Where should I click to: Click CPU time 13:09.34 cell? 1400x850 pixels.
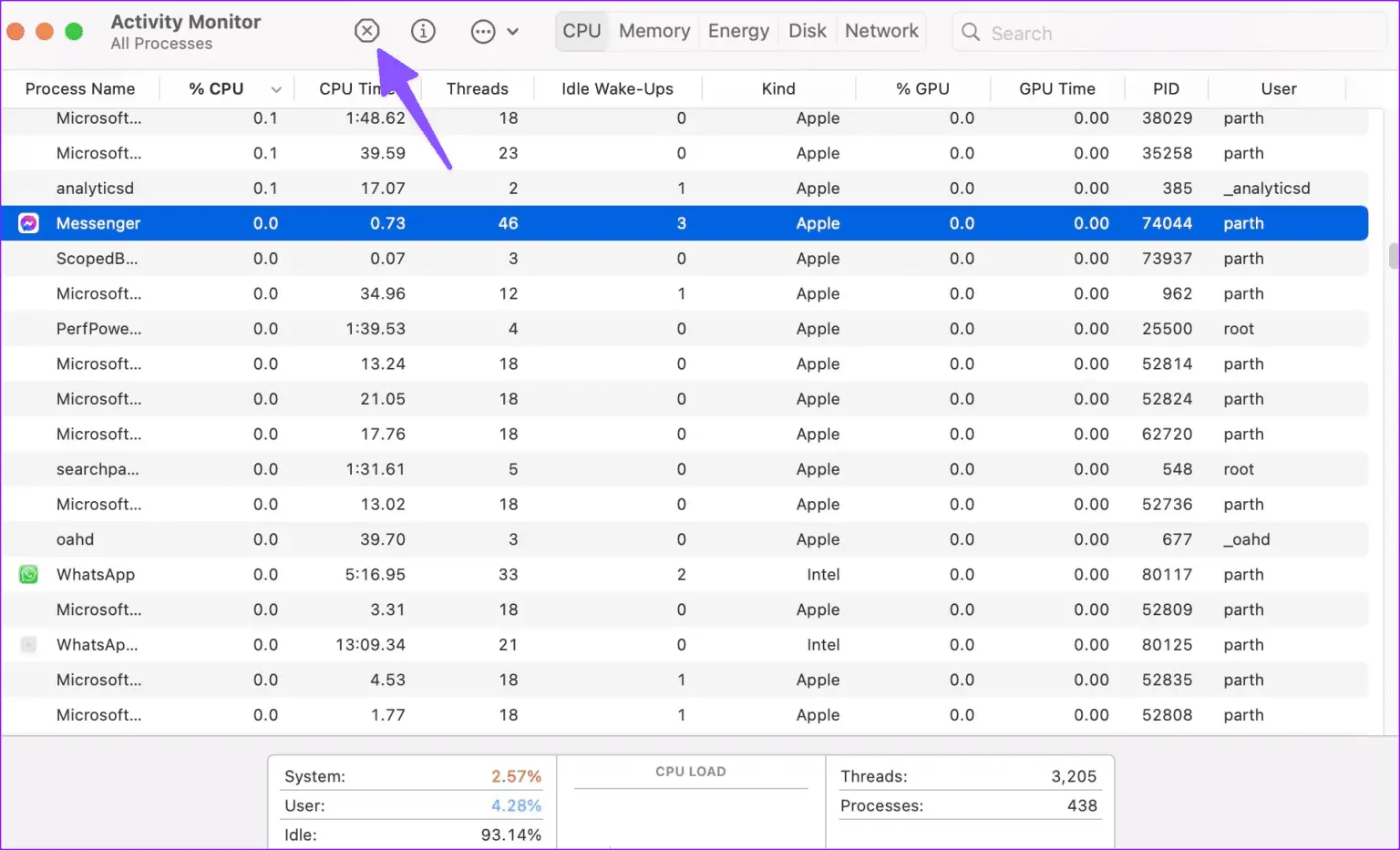pos(370,645)
